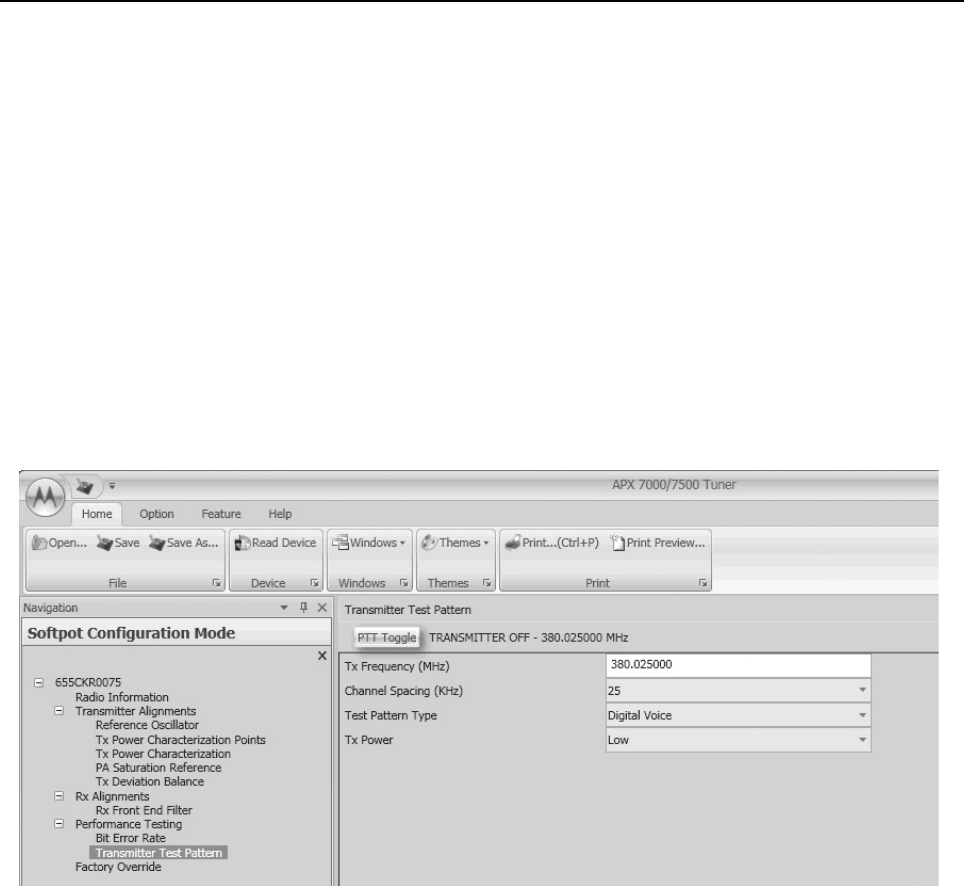Open Rx Front End Filter
964x886 pixels.
[x=144, y=810]
